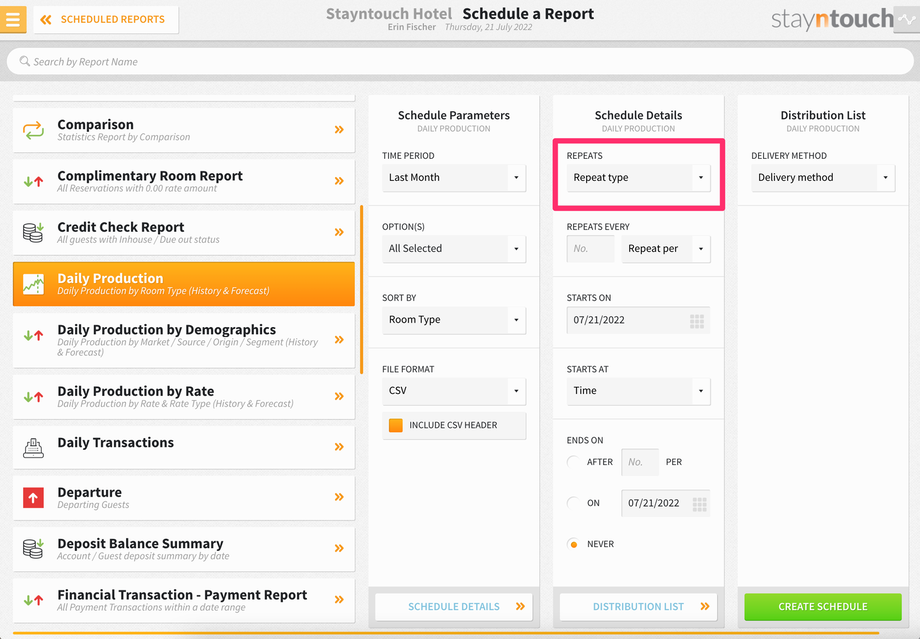
Task: Open the hamburger main menu
Action: (12, 19)
